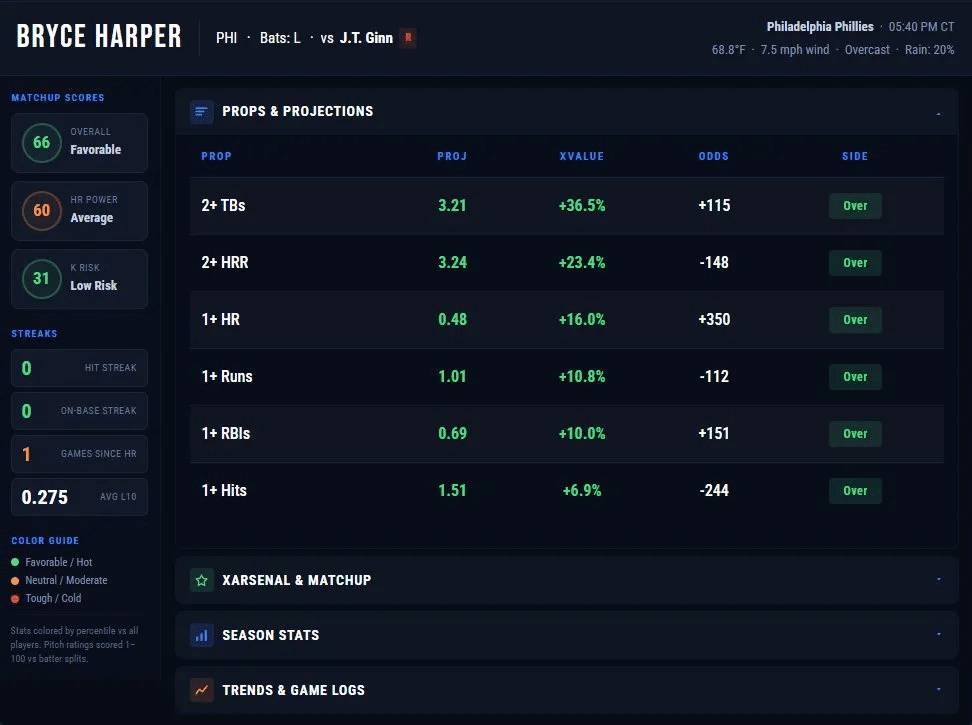This screenshot has width=972, height=725.
Task: Click the +36.5% xValue cell
Action: pyautogui.click(x=581, y=206)
